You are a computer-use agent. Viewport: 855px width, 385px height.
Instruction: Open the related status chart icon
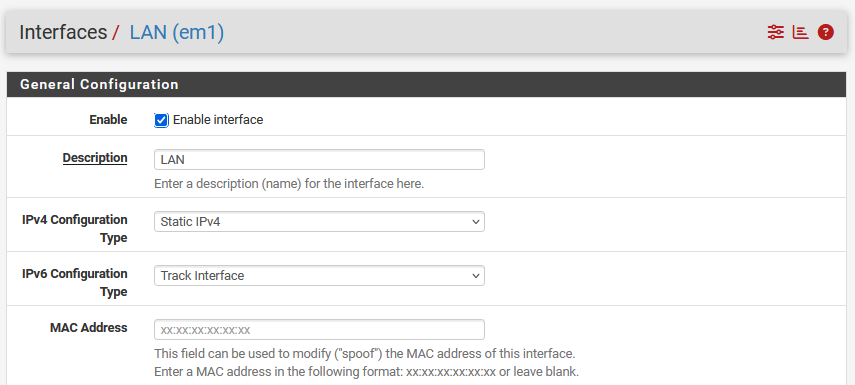click(x=800, y=32)
